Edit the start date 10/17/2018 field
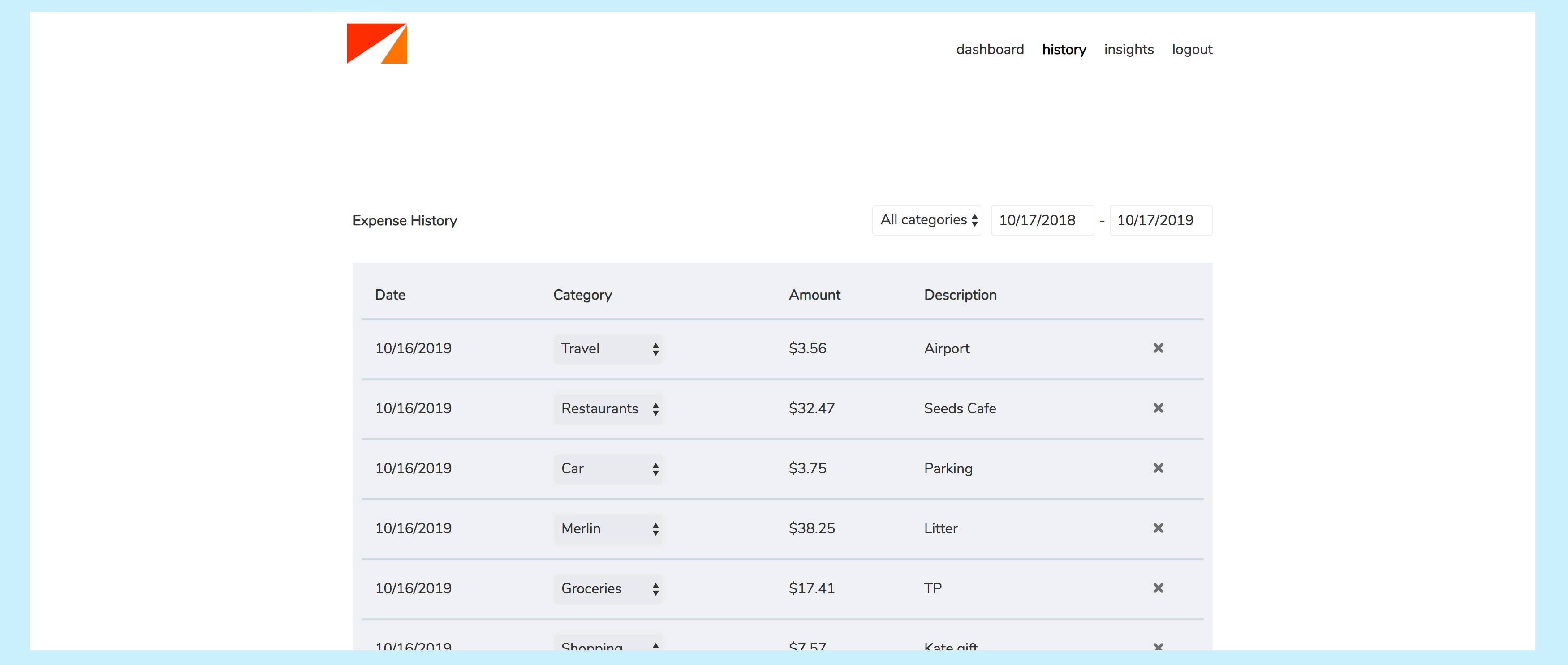The width and height of the screenshot is (1568, 665). (x=1042, y=220)
